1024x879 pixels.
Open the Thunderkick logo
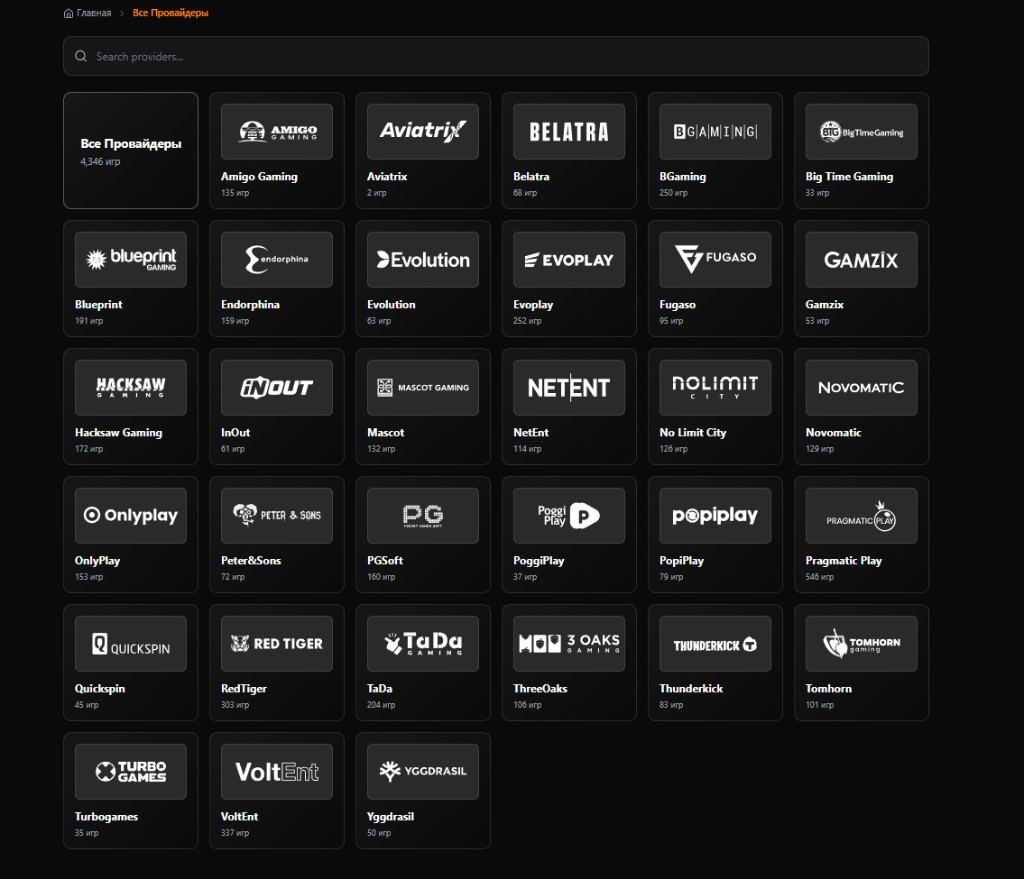(x=715, y=643)
